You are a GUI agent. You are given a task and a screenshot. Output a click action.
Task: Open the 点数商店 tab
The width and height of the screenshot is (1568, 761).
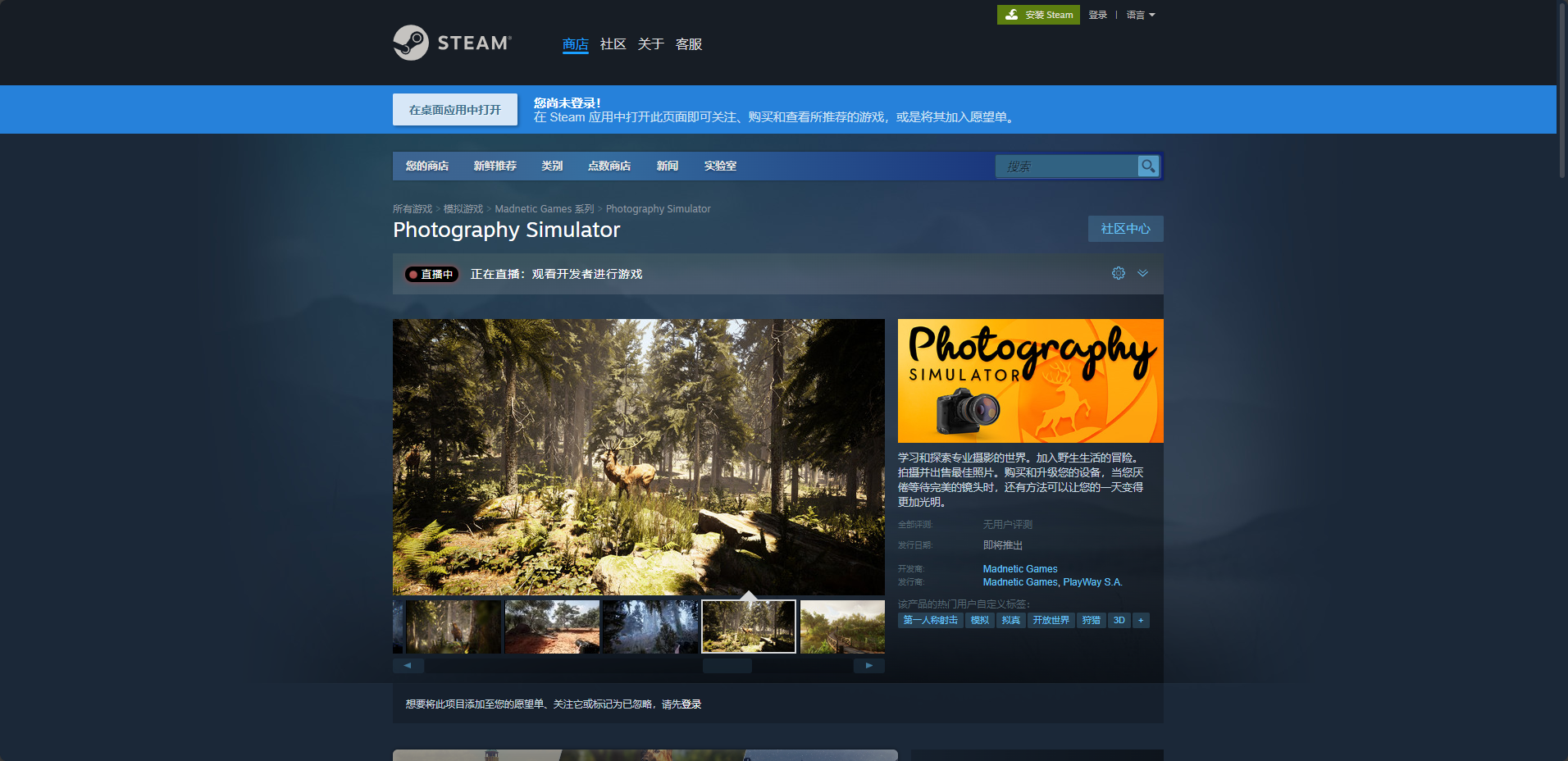coord(609,166)
